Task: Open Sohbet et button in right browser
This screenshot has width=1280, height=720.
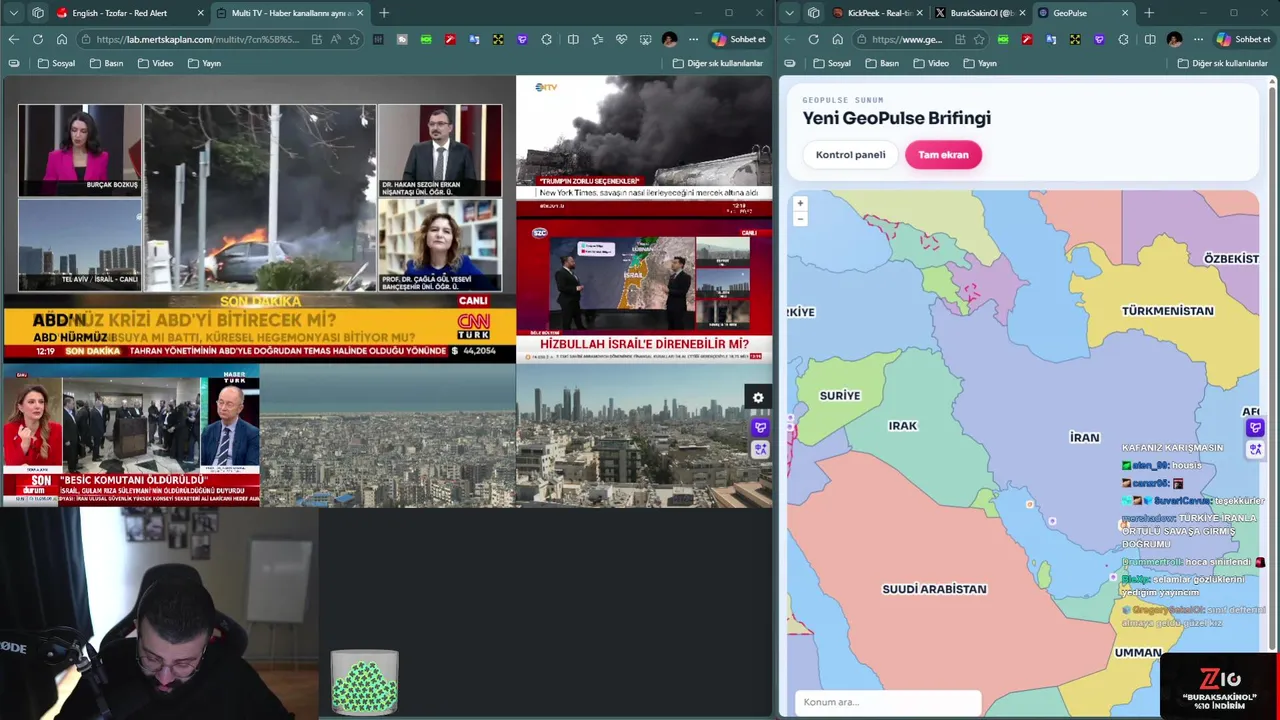Action: [x=1243, y=39]
